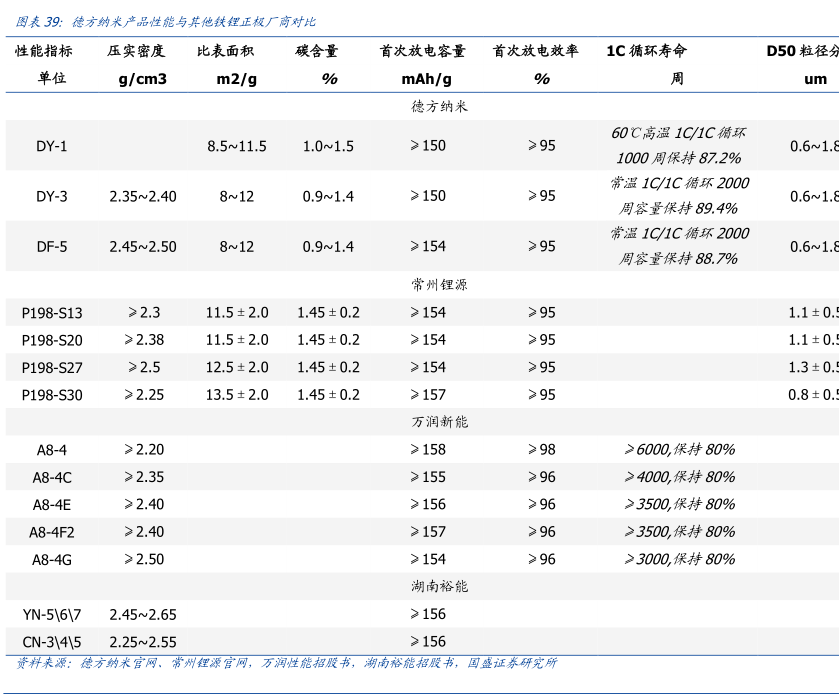The image size is (839, 694).
Task: Select the ≥98 discharge efficiency value
Action: click(x=541, y=449)
